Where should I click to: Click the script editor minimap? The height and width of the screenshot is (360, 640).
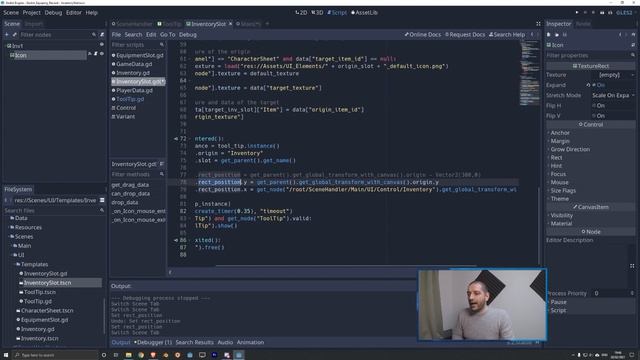pyautogui.click(x=529, y=73)
